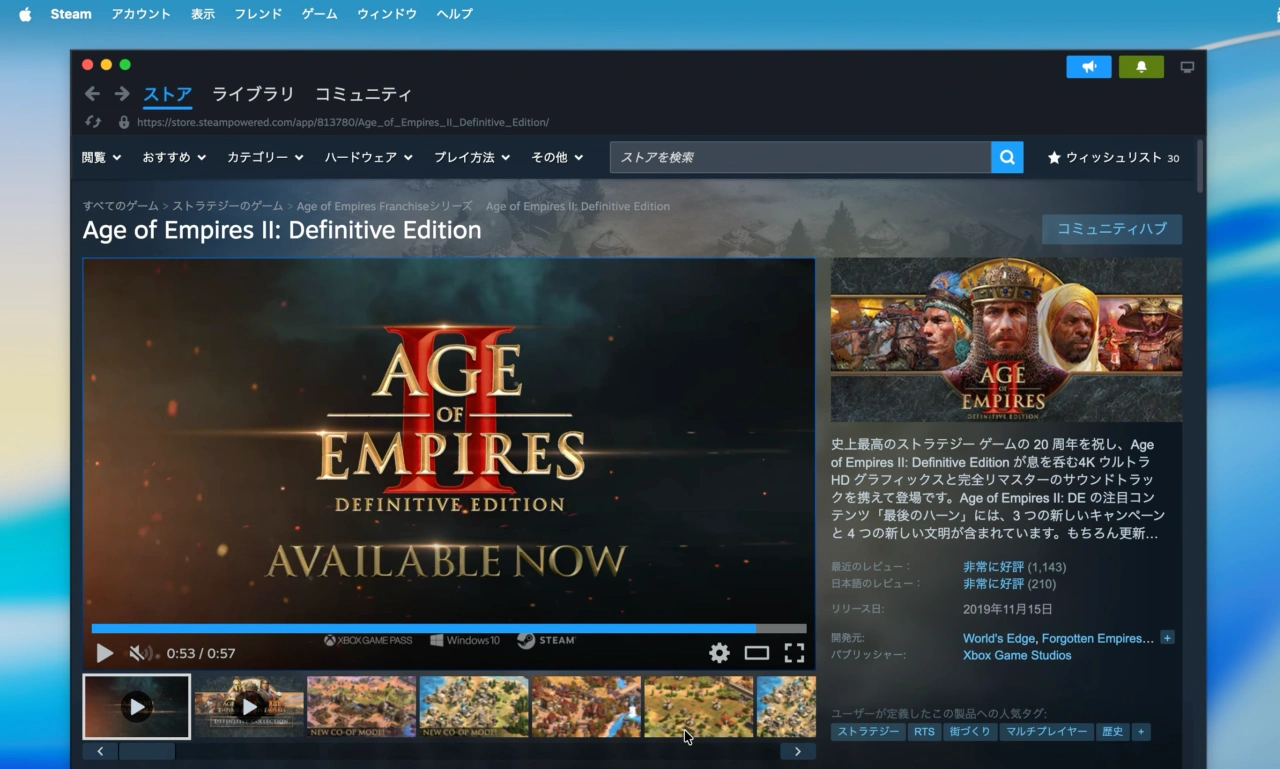Click the padlock icon beside the URL
The height and width of the screenshot is (769, 1280).
[x=124, y=122]
